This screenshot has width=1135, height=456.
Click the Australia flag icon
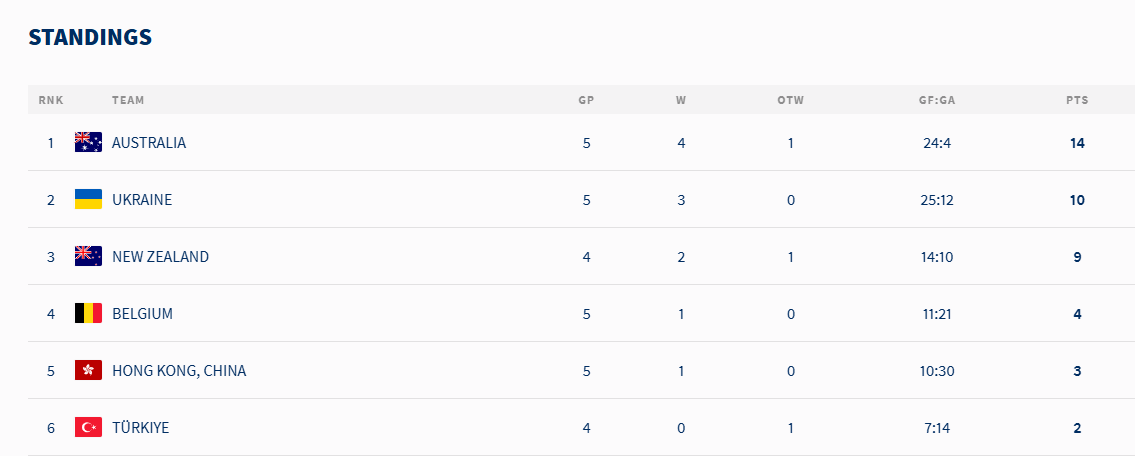click(88, 143)
